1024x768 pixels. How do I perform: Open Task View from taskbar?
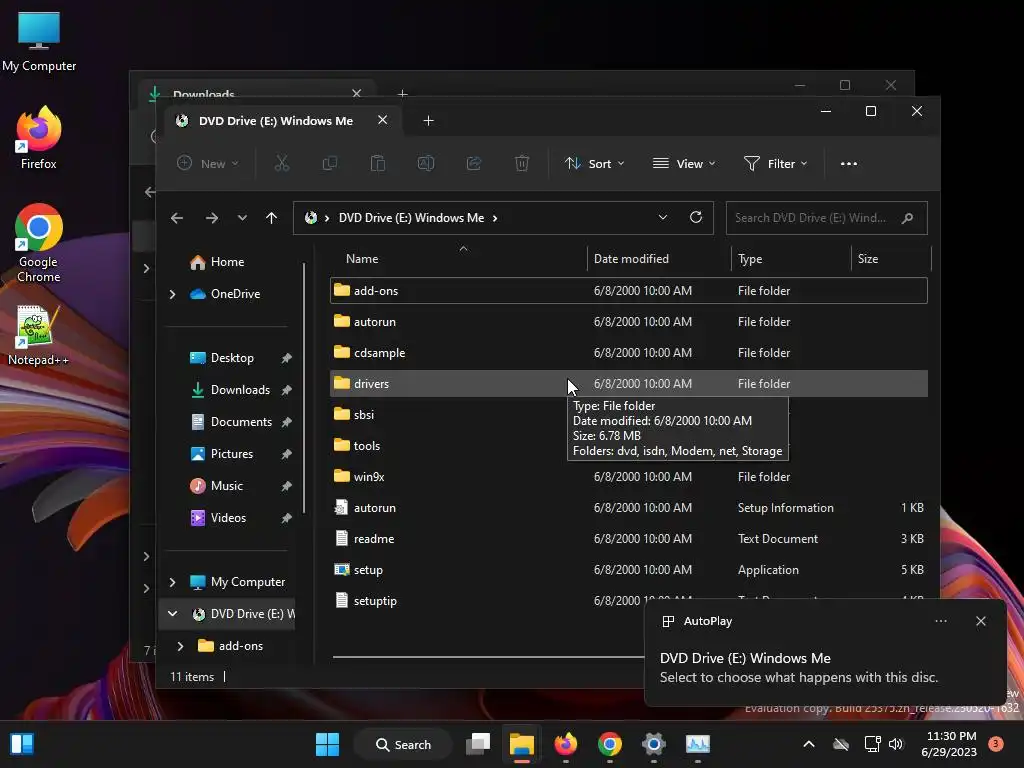click(478, 744)
